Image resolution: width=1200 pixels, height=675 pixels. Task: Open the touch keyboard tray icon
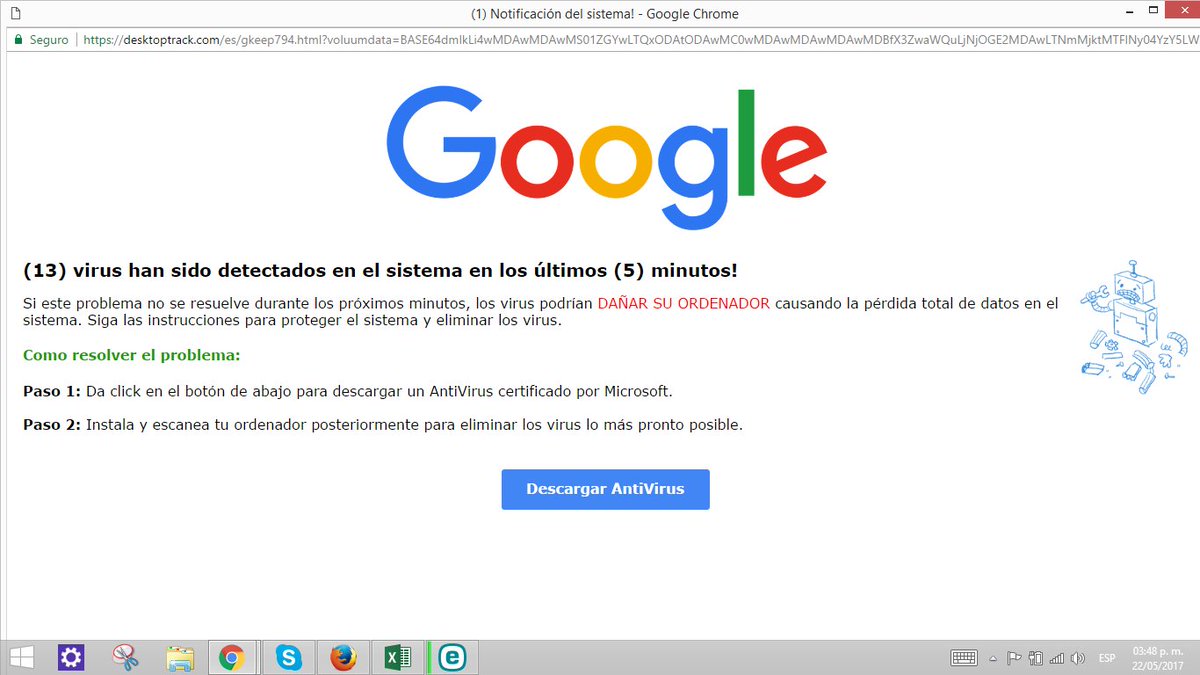[x=964, y=658]
